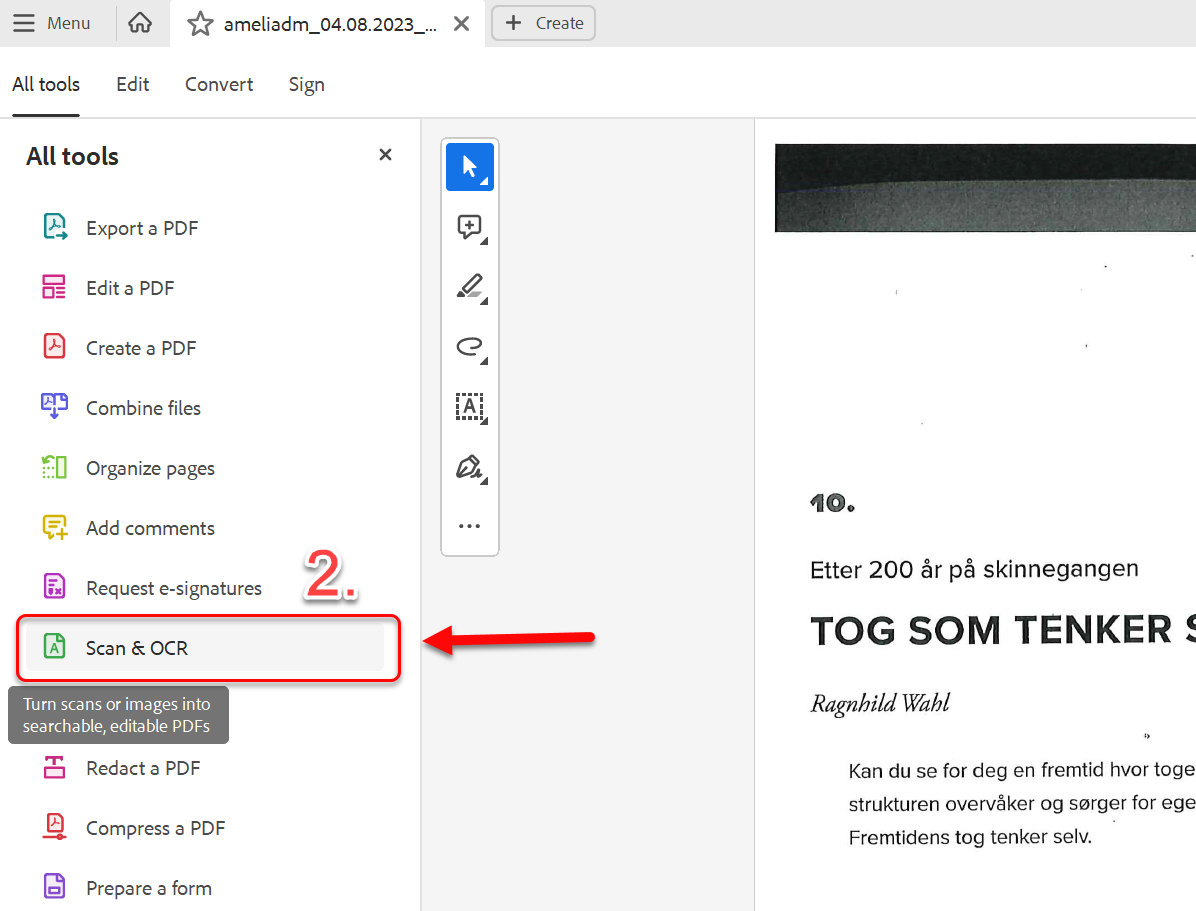Open the Request e-signatures tool label

pos(174,588)
